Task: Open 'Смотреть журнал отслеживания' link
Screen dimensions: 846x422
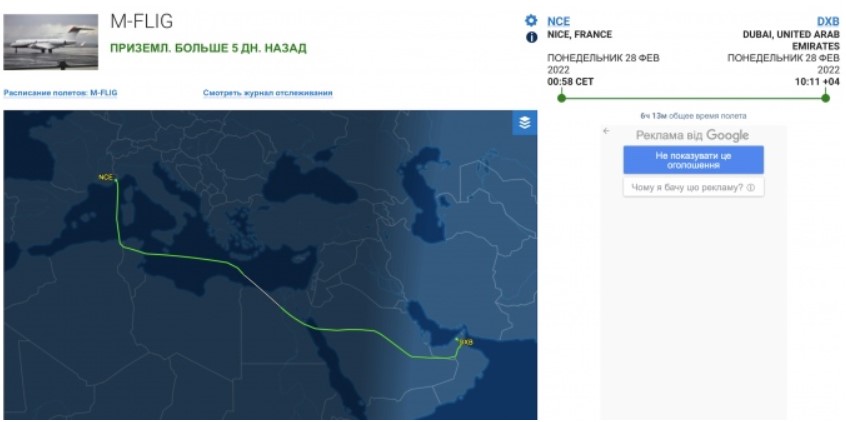Action: 267,93
